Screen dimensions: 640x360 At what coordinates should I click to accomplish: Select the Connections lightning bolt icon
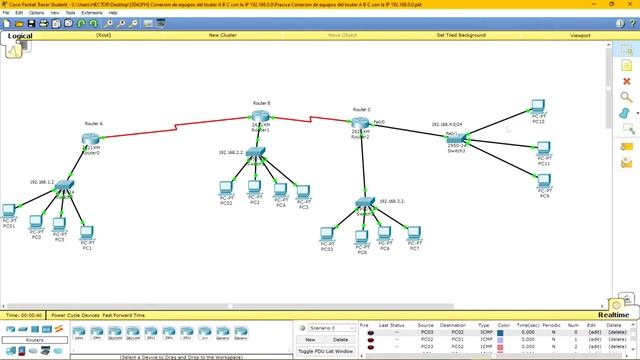coord(59,329)
